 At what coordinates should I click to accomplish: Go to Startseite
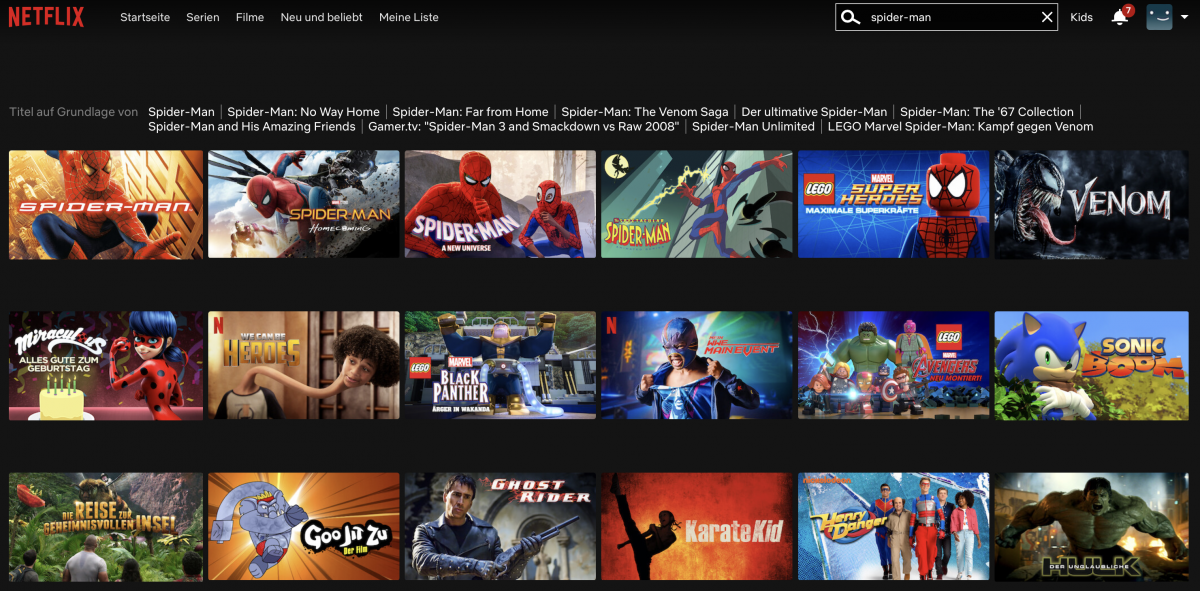(x=145, y=17)
